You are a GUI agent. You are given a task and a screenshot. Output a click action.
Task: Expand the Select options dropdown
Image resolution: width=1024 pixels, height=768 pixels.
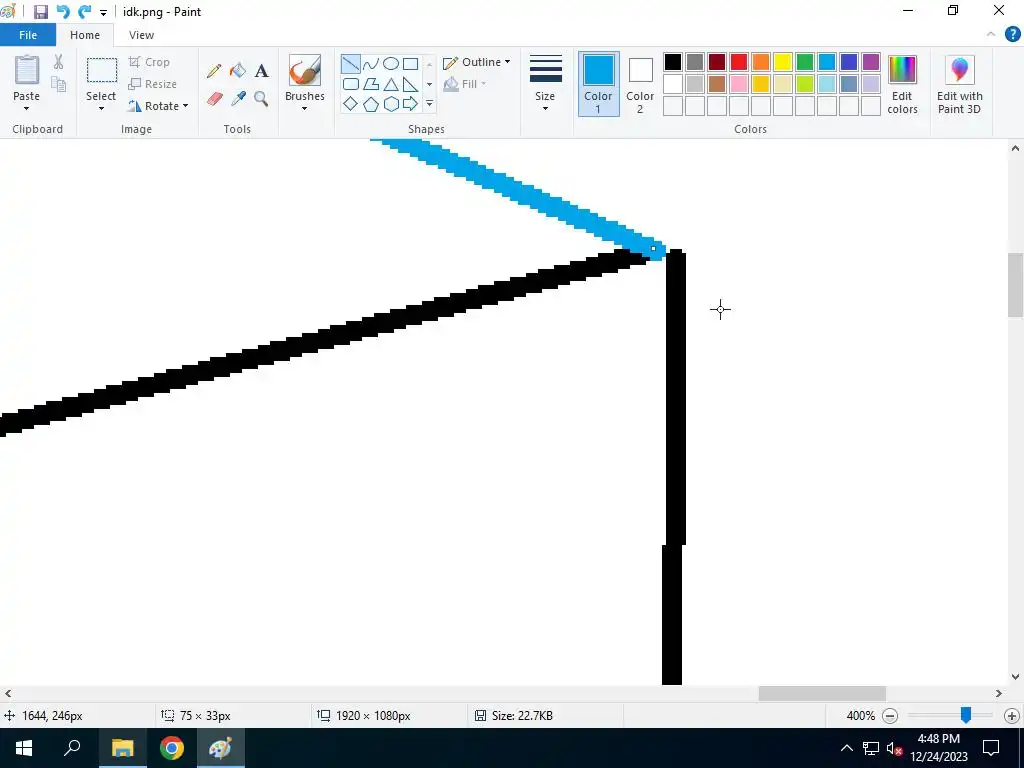101,108
